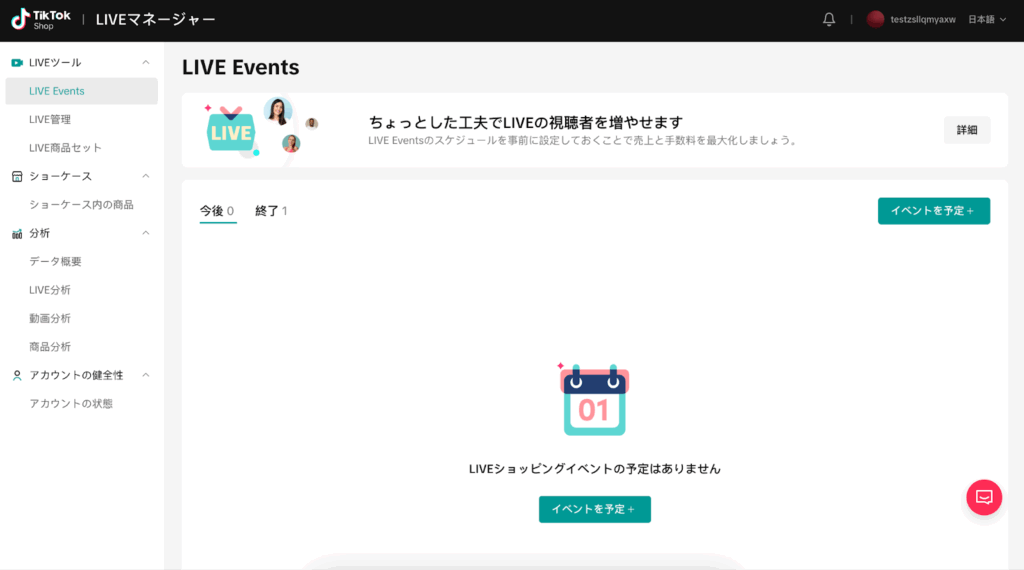The height and width of the screenshot is (570, 1024).
Task: Select the 今後 tab
Action: [x=217, y=211]
